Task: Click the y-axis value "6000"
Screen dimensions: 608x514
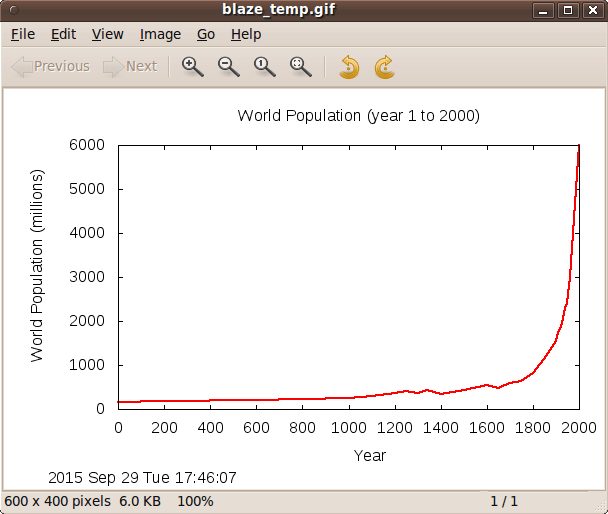Action: tap(87, 145)
